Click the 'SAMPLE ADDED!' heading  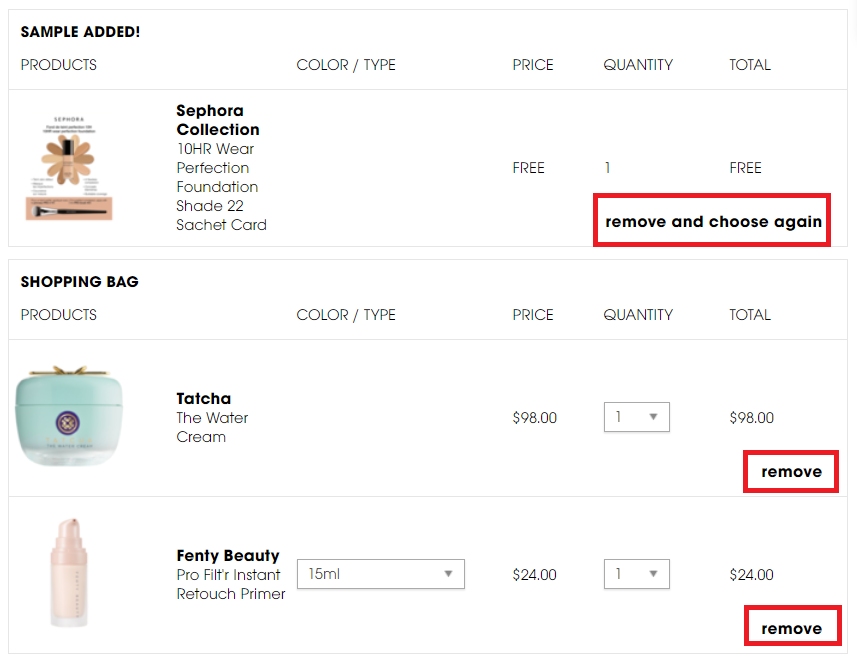(80, 32)
